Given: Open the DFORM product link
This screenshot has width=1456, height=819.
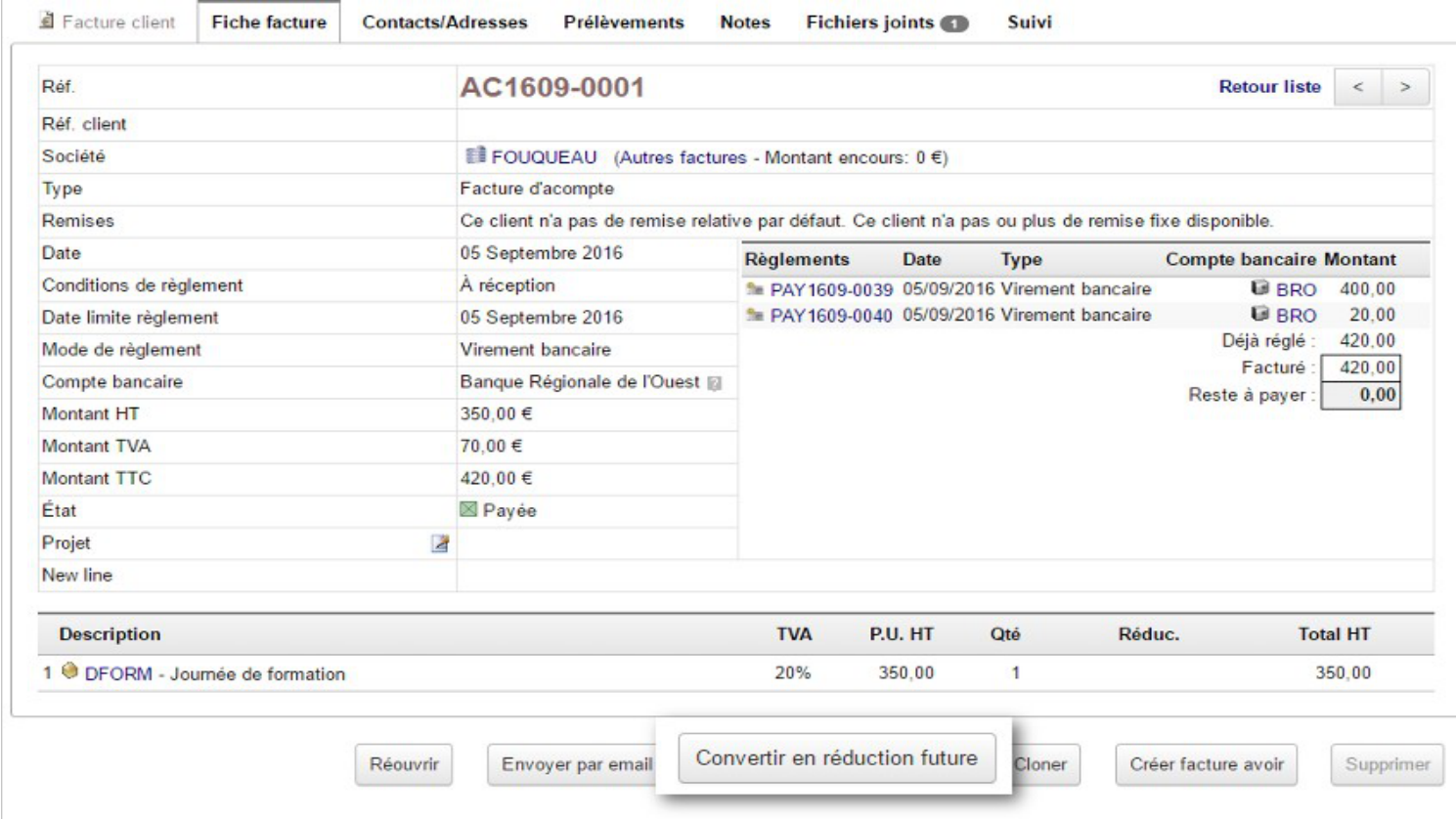Looking at the screenshot, I should (118, 673).
